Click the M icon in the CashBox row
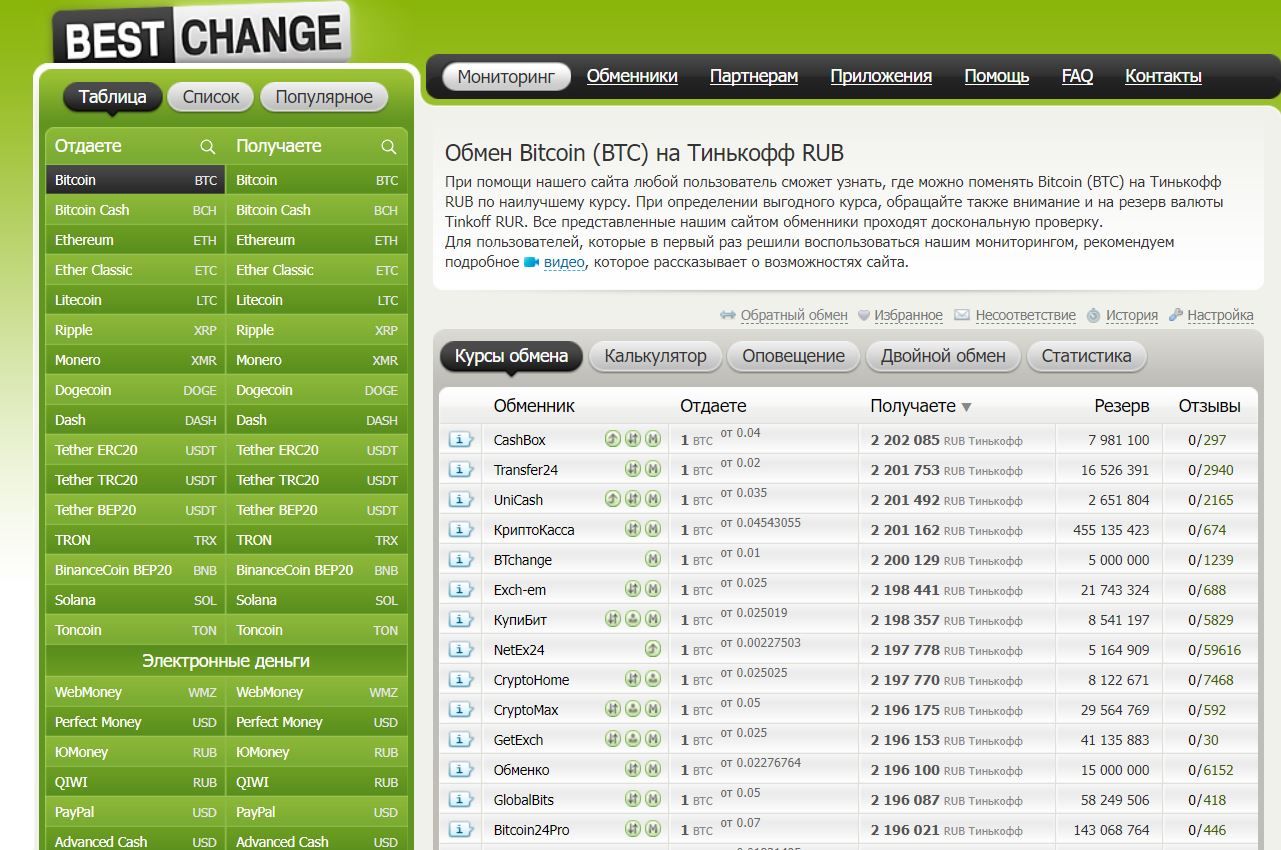 coord(653,439)
